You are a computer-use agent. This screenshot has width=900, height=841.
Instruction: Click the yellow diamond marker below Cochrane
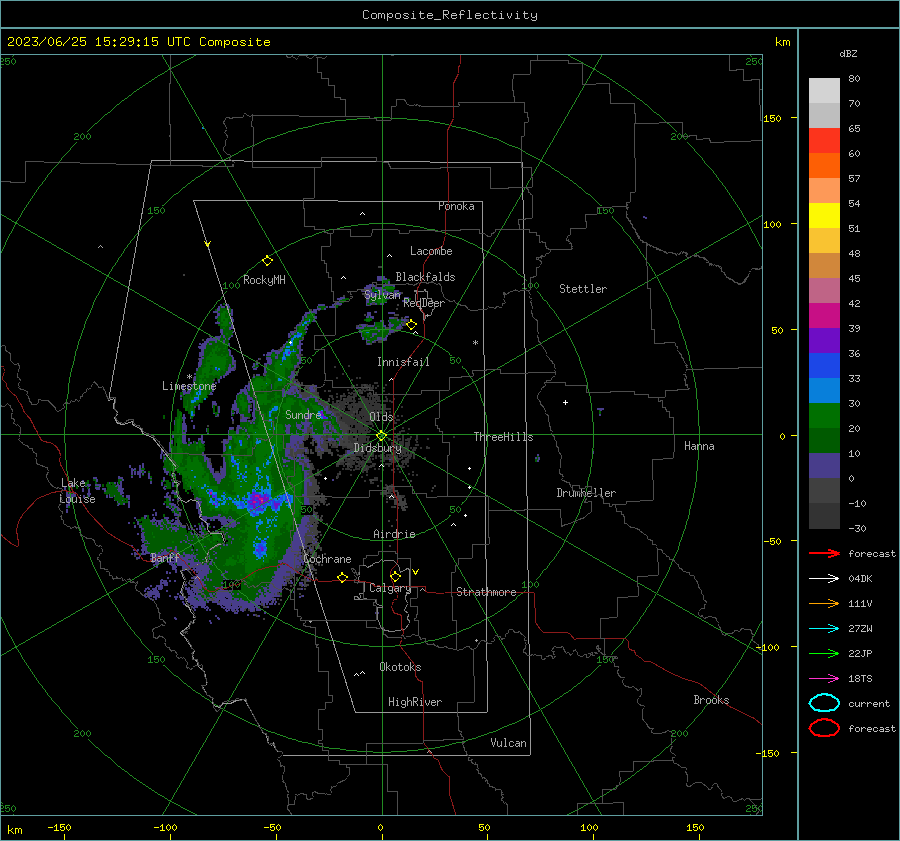(342, 577)
